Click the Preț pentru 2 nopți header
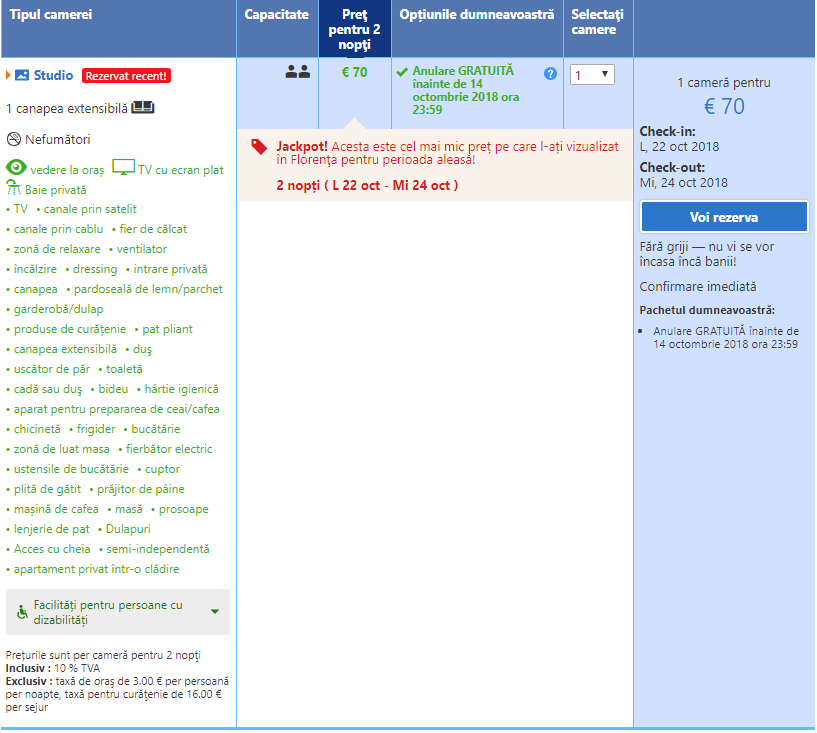 [354, 29]
